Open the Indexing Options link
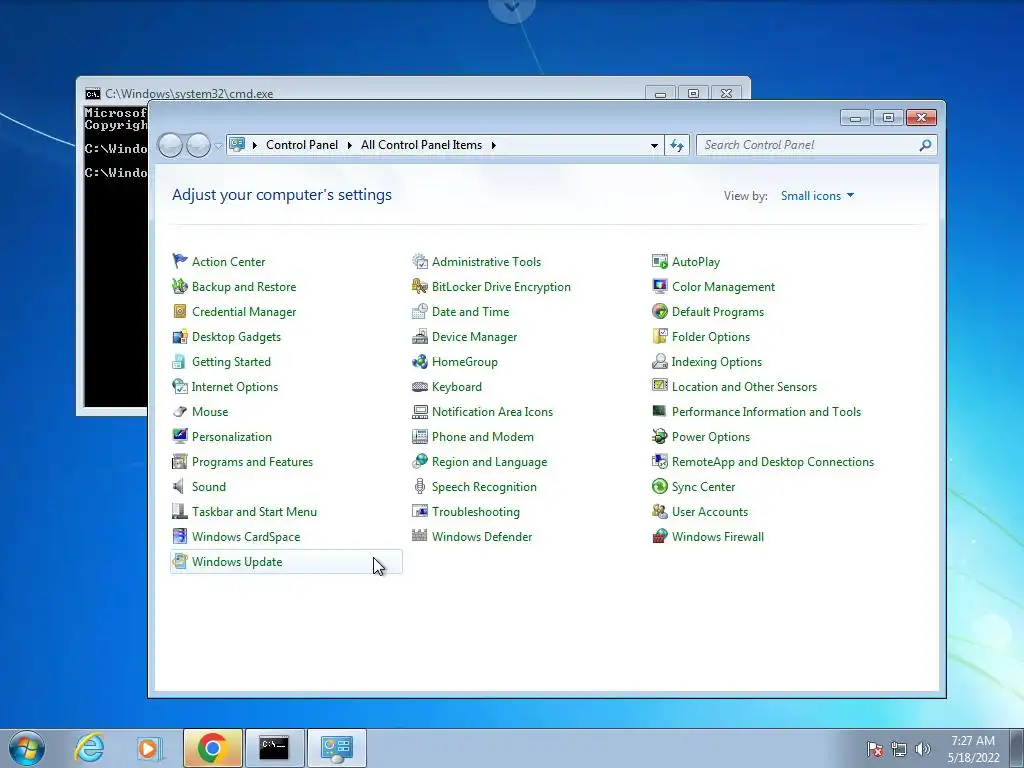Viewport: 1024px width, 768px height. 716,362
